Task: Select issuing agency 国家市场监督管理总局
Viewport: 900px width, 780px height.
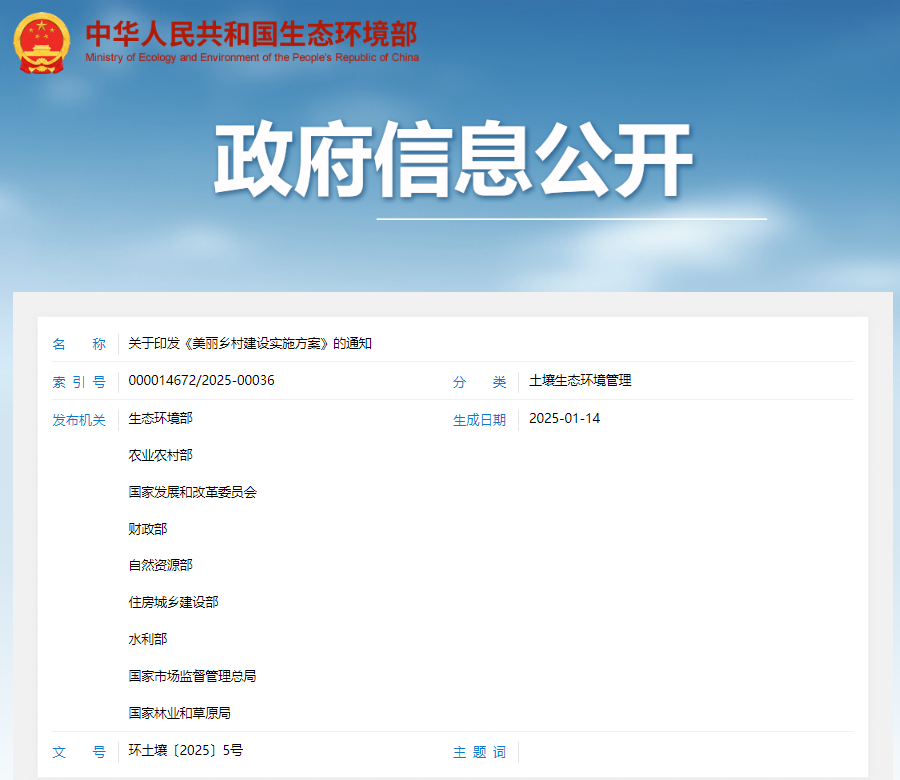Action: click(x=193, y=676)
